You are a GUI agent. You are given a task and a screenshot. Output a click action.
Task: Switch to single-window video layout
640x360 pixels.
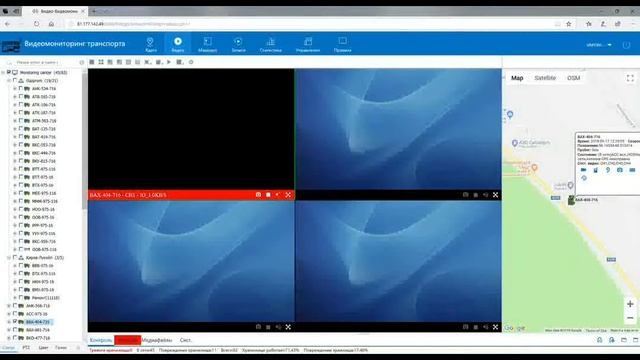tap(92, 62)
